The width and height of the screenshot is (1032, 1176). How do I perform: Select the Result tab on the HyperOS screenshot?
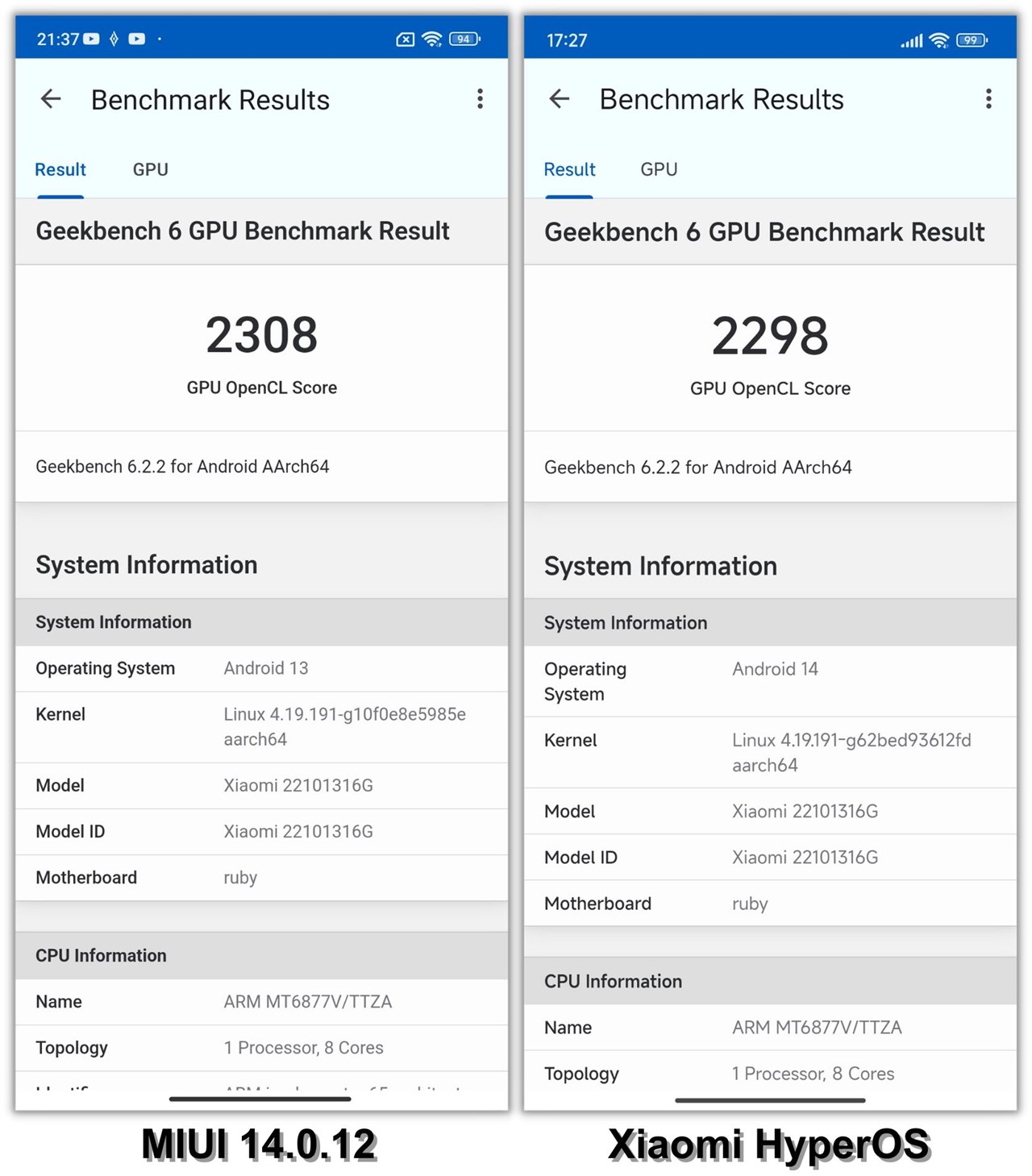569,169
